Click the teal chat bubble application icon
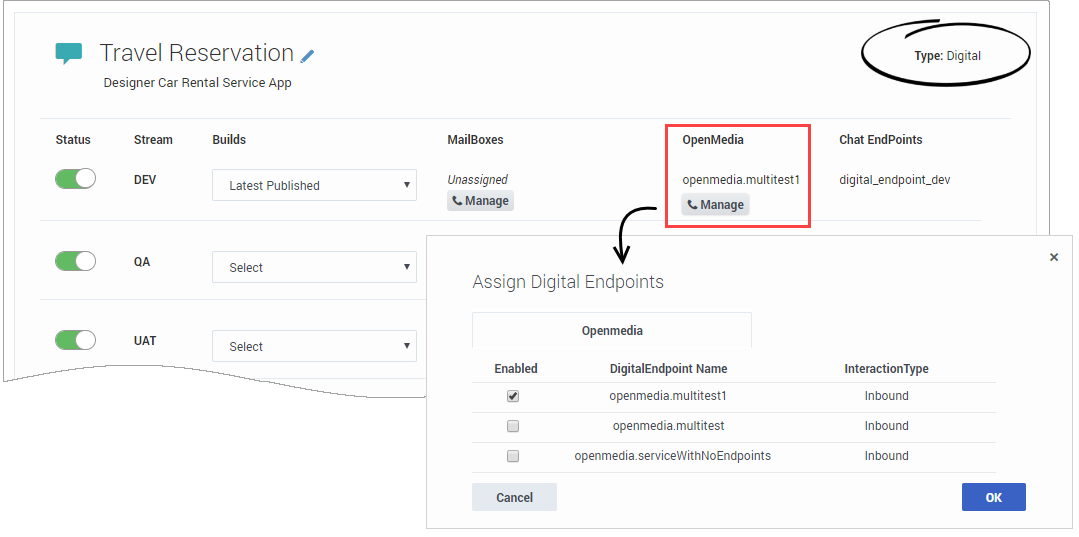Image resolution: width=1079 pixels, height=537 pixels. click(x=68, y=53)
